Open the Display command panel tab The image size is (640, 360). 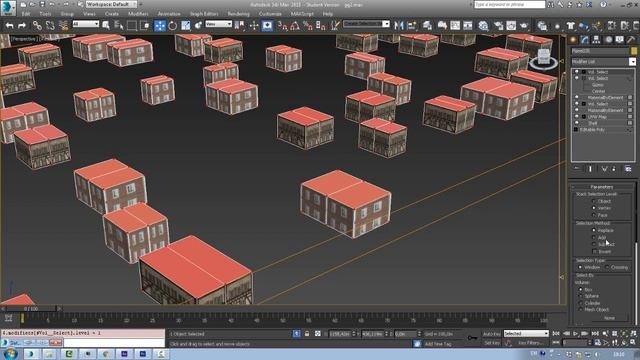coord(620,40)
